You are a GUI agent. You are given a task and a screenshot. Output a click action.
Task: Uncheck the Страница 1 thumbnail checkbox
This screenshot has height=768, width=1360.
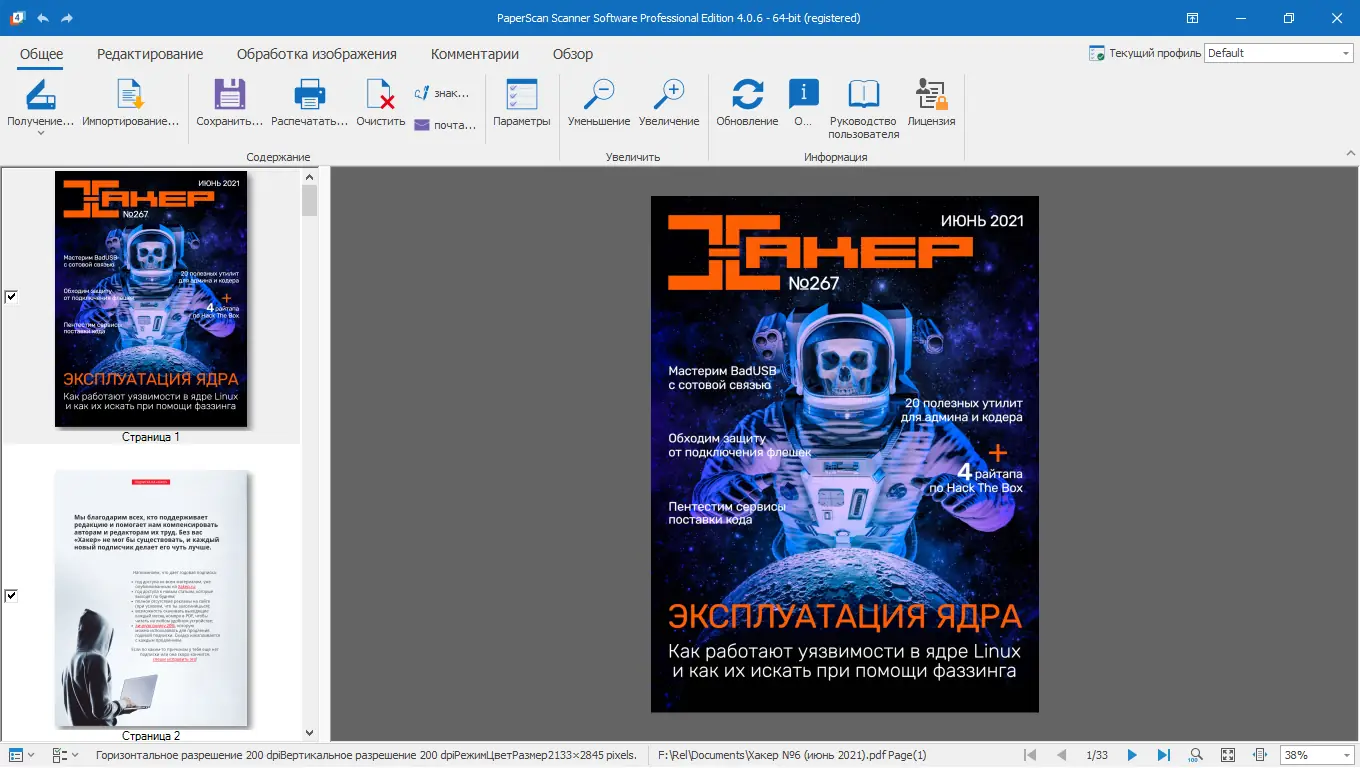point(10,296)
